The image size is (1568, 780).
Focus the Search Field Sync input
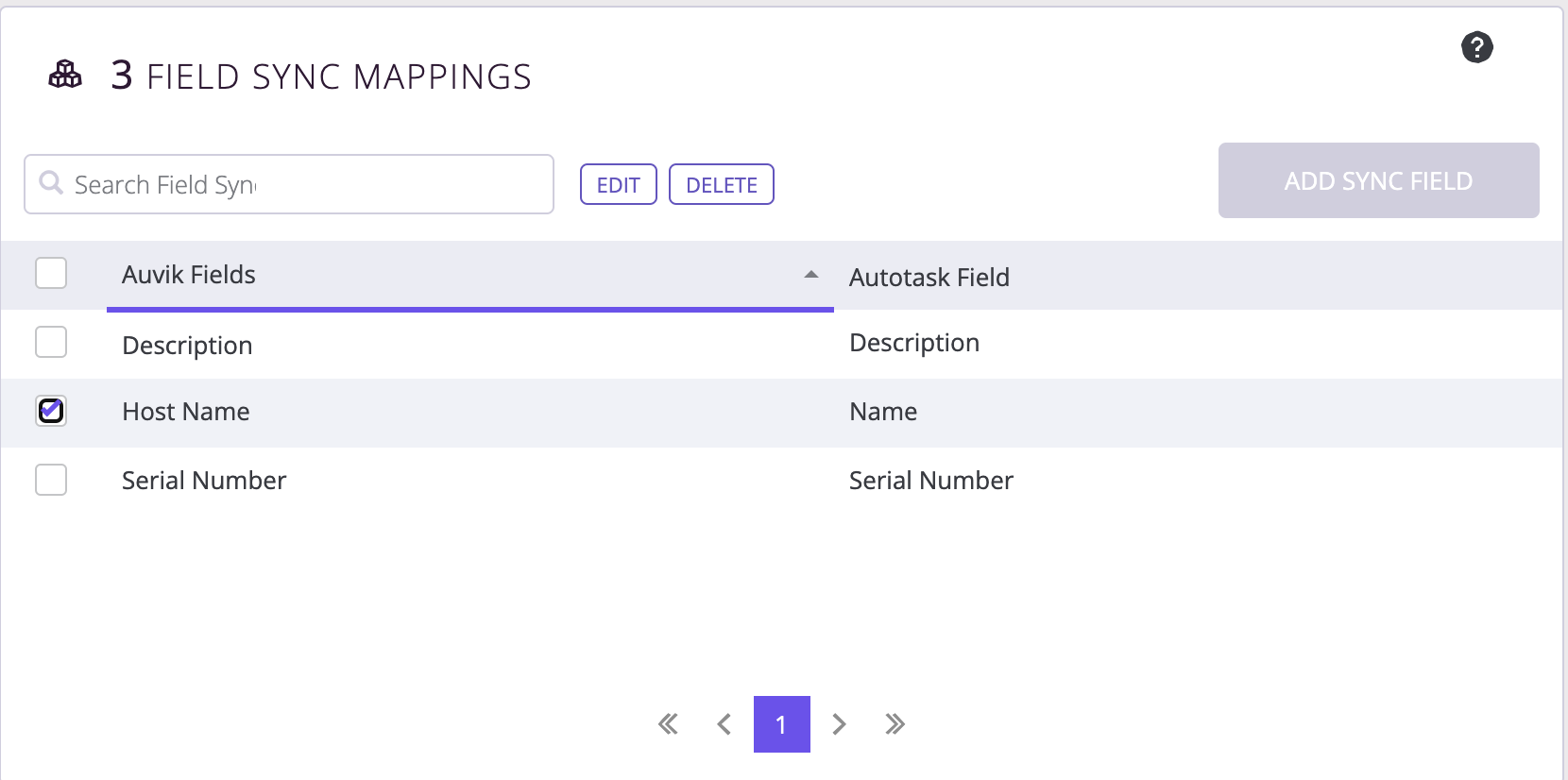tap(289, 184)
